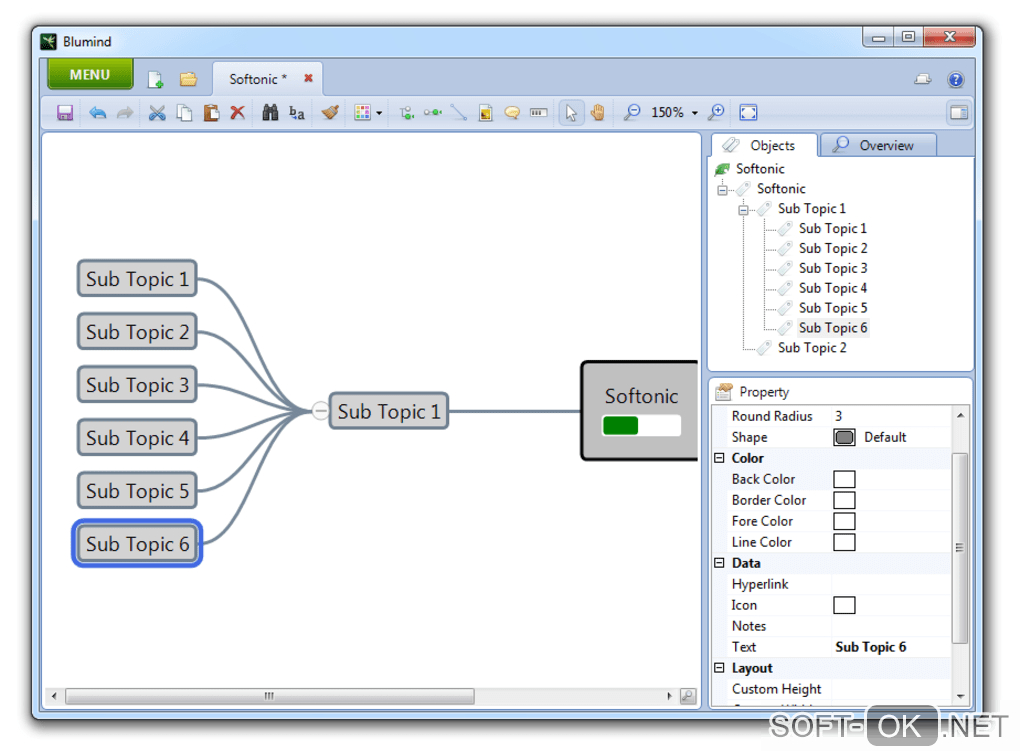
Task: Activate the format painter brush icon
Action: pyautogui.click(x=330, y=113)
